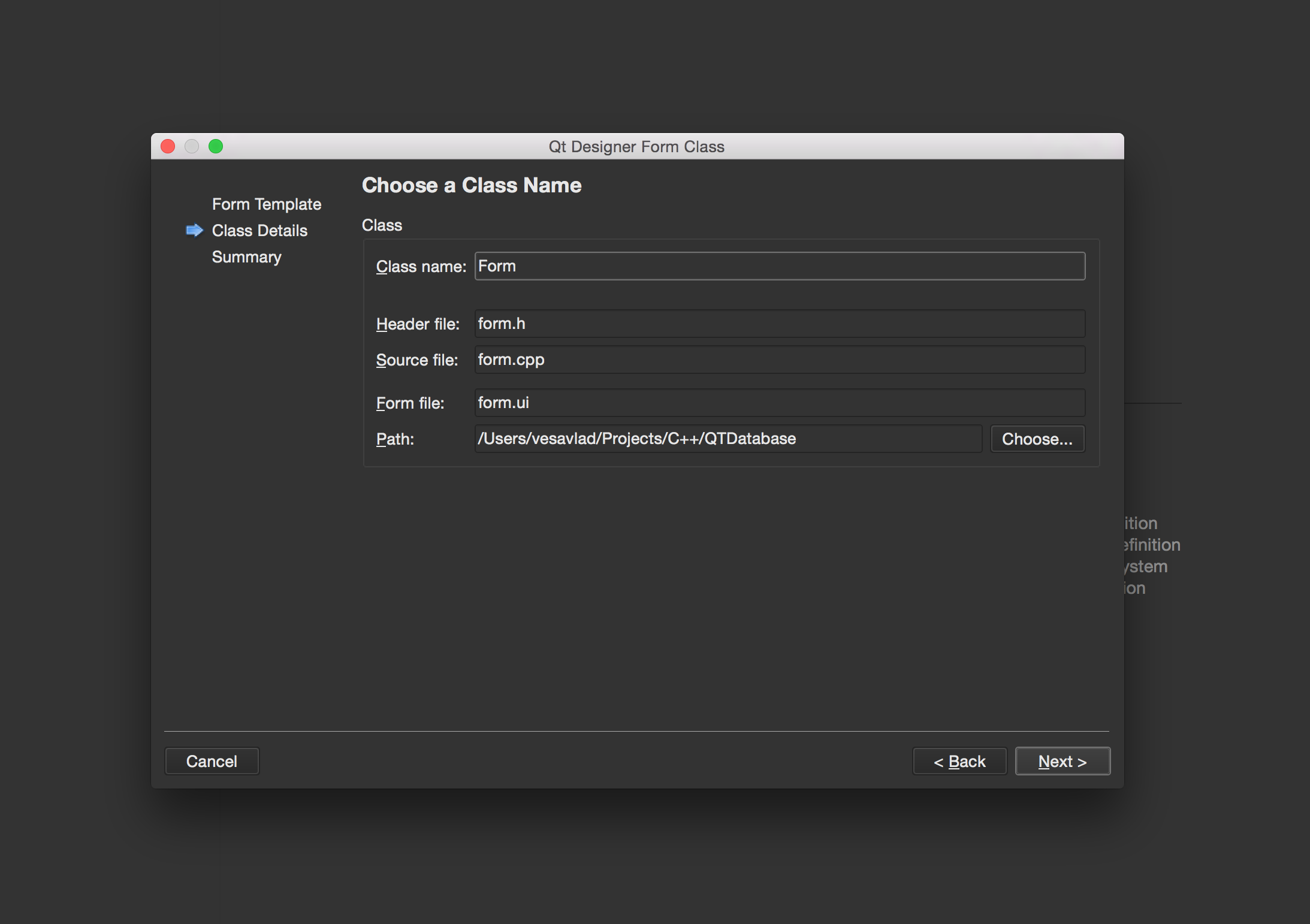Select the Class Details step

tap(259, 231)
